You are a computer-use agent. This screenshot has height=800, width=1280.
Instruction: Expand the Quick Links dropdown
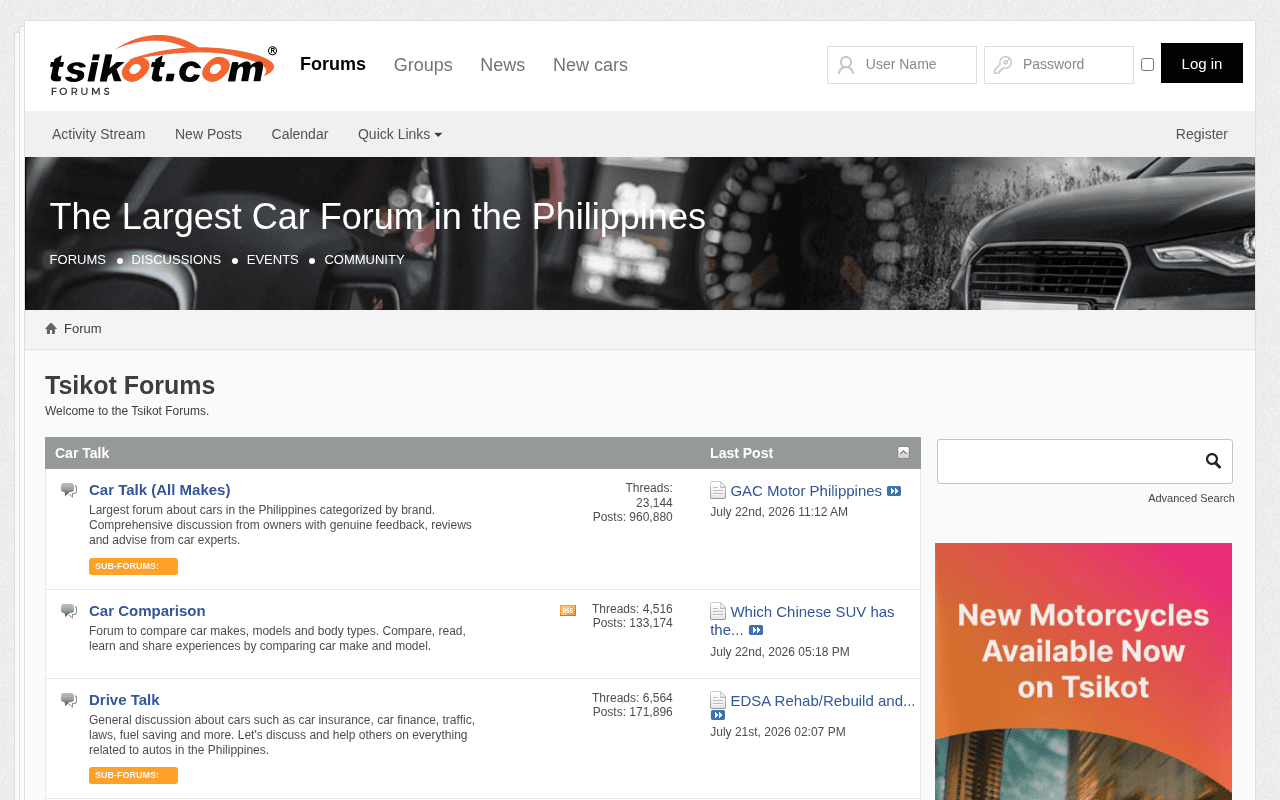point(400,134)
